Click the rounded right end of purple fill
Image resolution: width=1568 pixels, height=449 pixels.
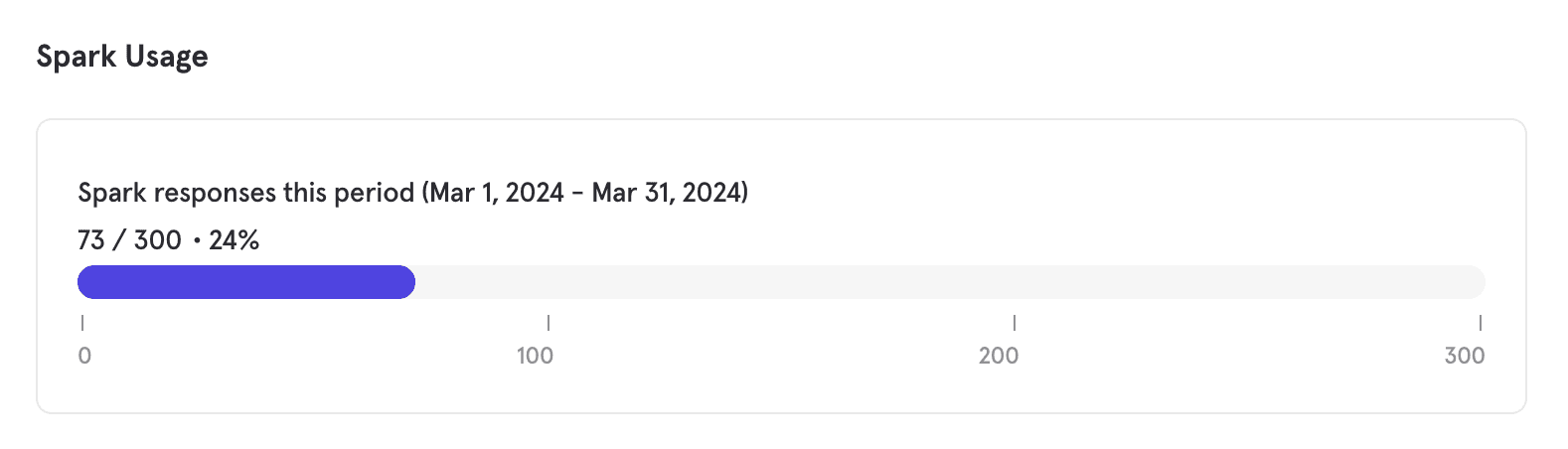406,282
